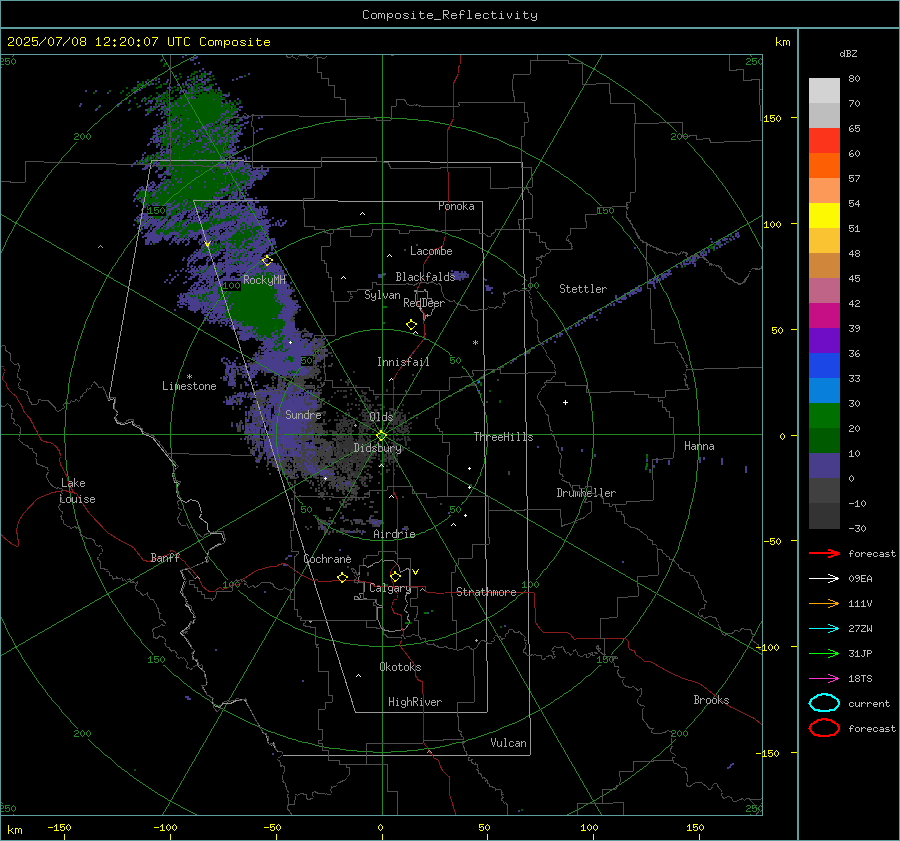The image size is (900, 841).
Task: Click the Banff label on map
Action: pos(165,557)
